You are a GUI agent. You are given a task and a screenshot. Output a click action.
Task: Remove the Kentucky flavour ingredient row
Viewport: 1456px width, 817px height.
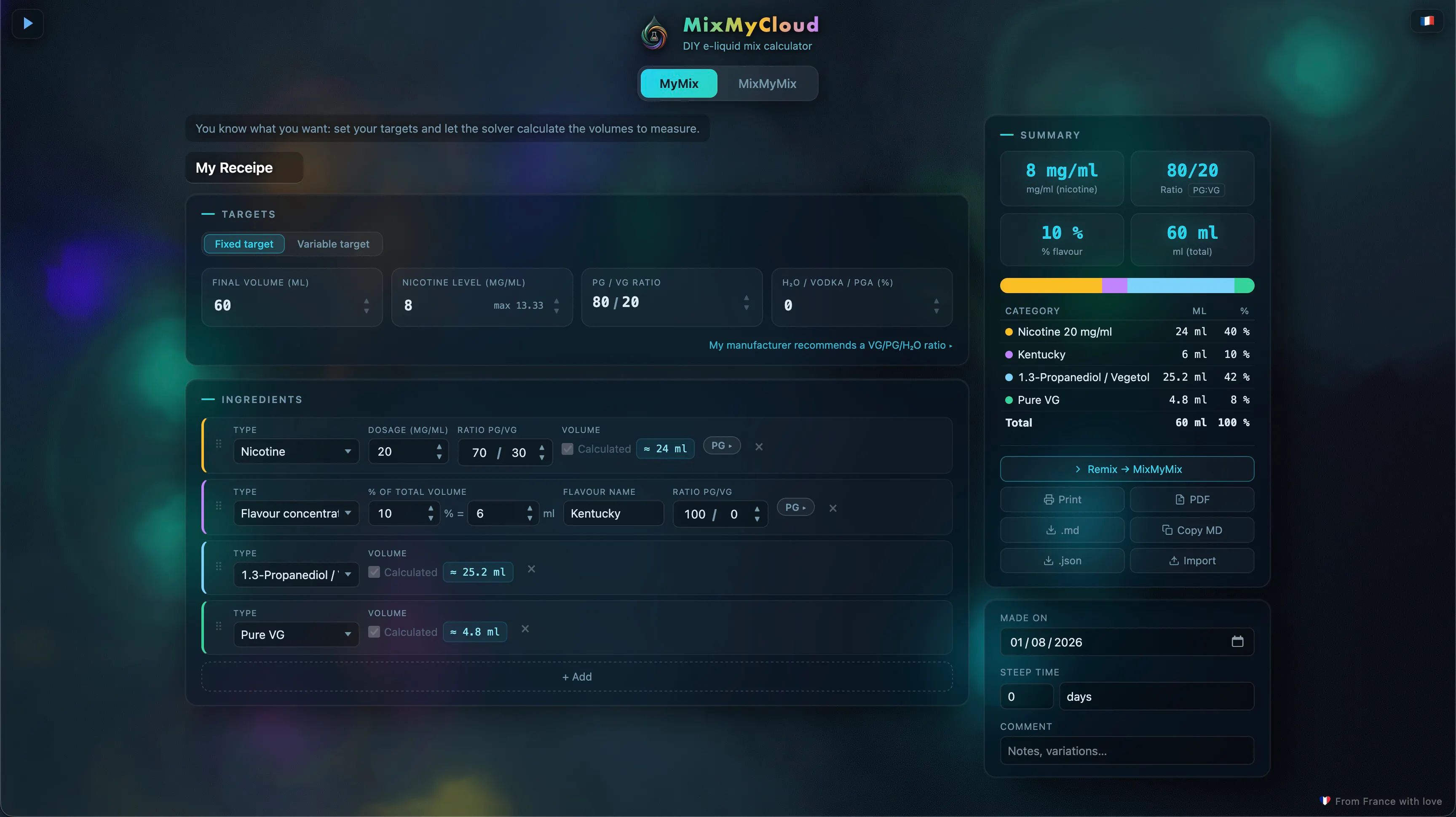832,508
